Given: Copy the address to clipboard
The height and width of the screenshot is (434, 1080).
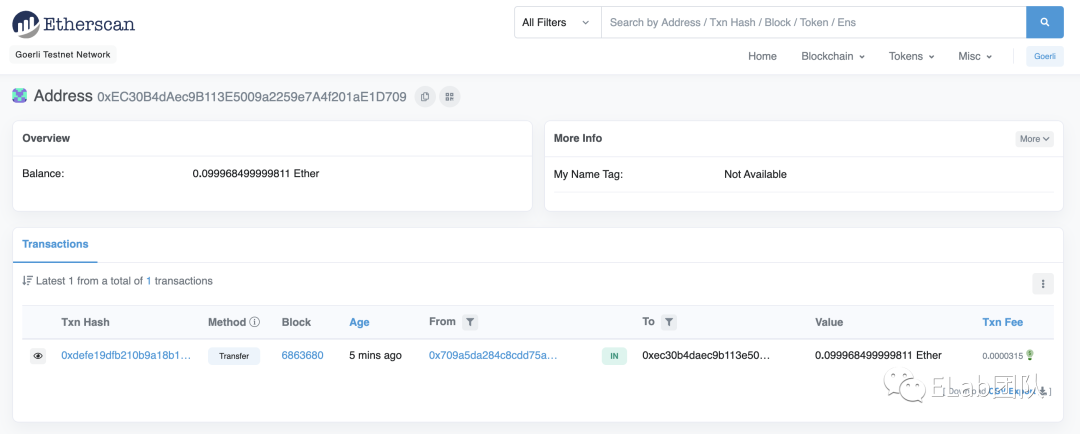Looking at the screenshot, I should (425, 97).
